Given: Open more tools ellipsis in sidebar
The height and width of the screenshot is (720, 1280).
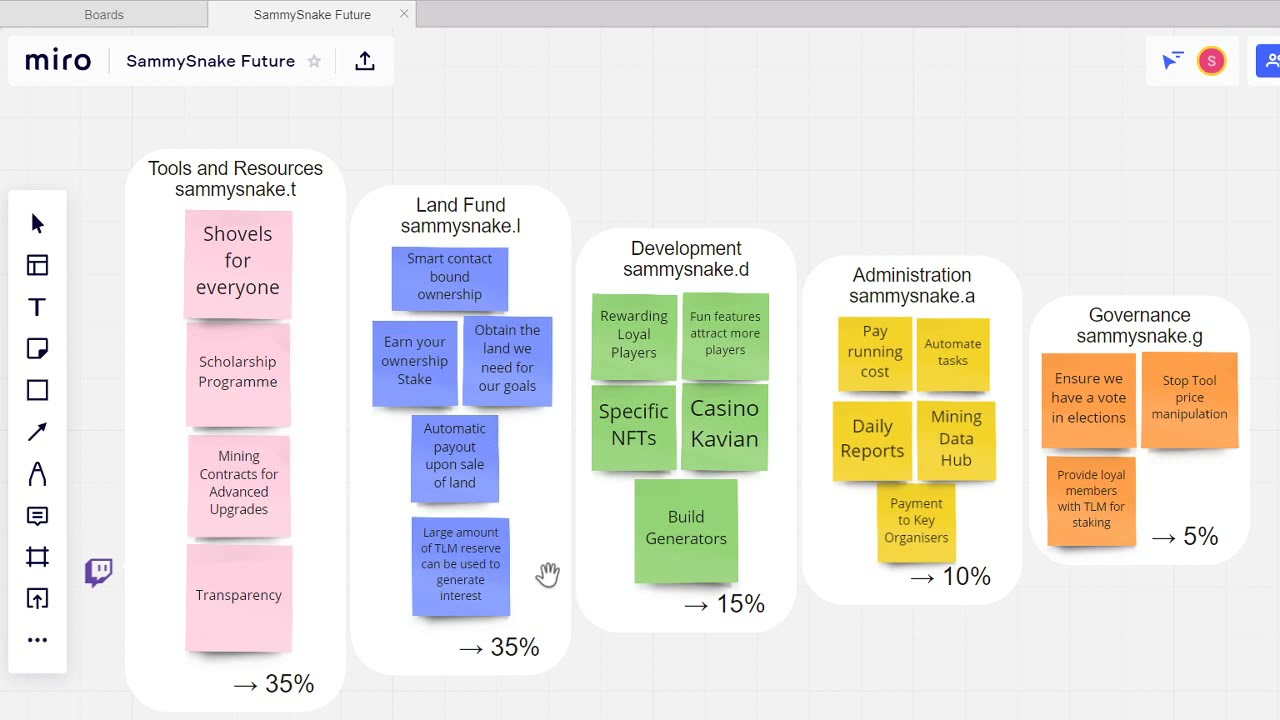Looking at the screenshot, I should pyautogui.click(x=37, y=640).
